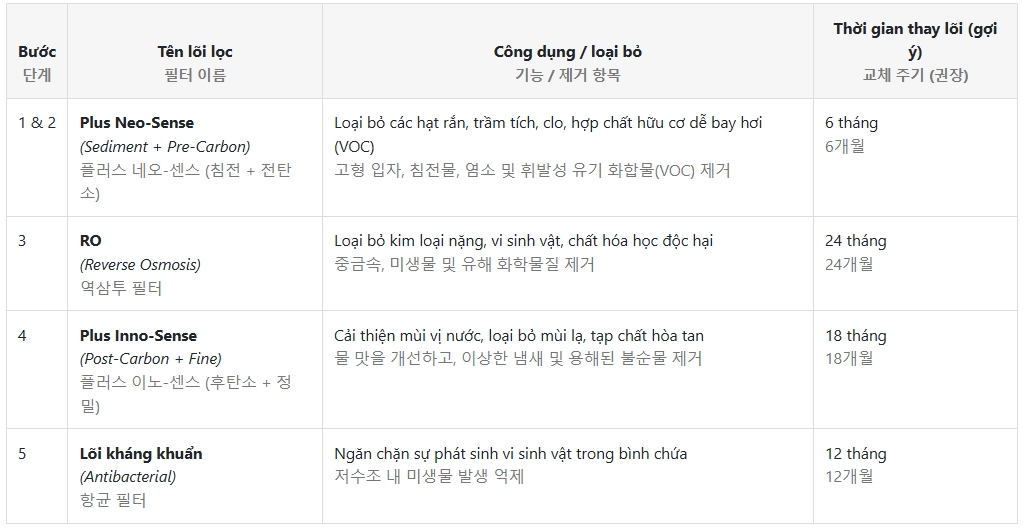This screenshot has width=1029, height=530.
Task: Click the Korean text '항균 필터'
Action: pos(113,500)
